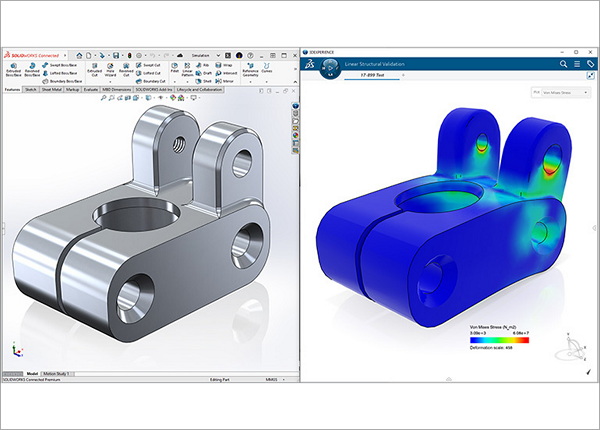The image size is (600, 430).
Task: Choose Boundary Boss/Base feature
Action: [62, 81]
